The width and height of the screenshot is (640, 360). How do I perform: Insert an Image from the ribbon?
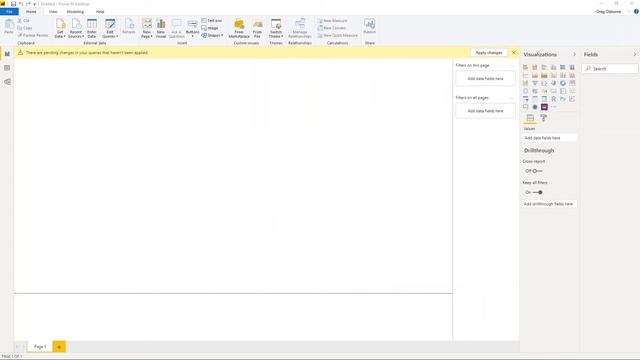[x=210, y=28]
